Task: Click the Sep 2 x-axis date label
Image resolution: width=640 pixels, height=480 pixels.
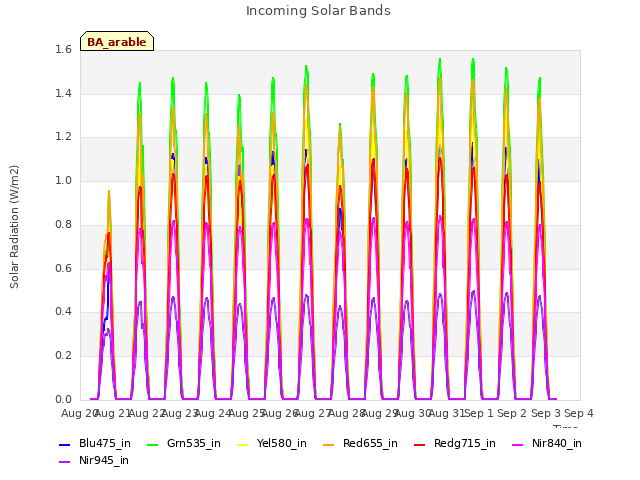Action: click(512, 413)
